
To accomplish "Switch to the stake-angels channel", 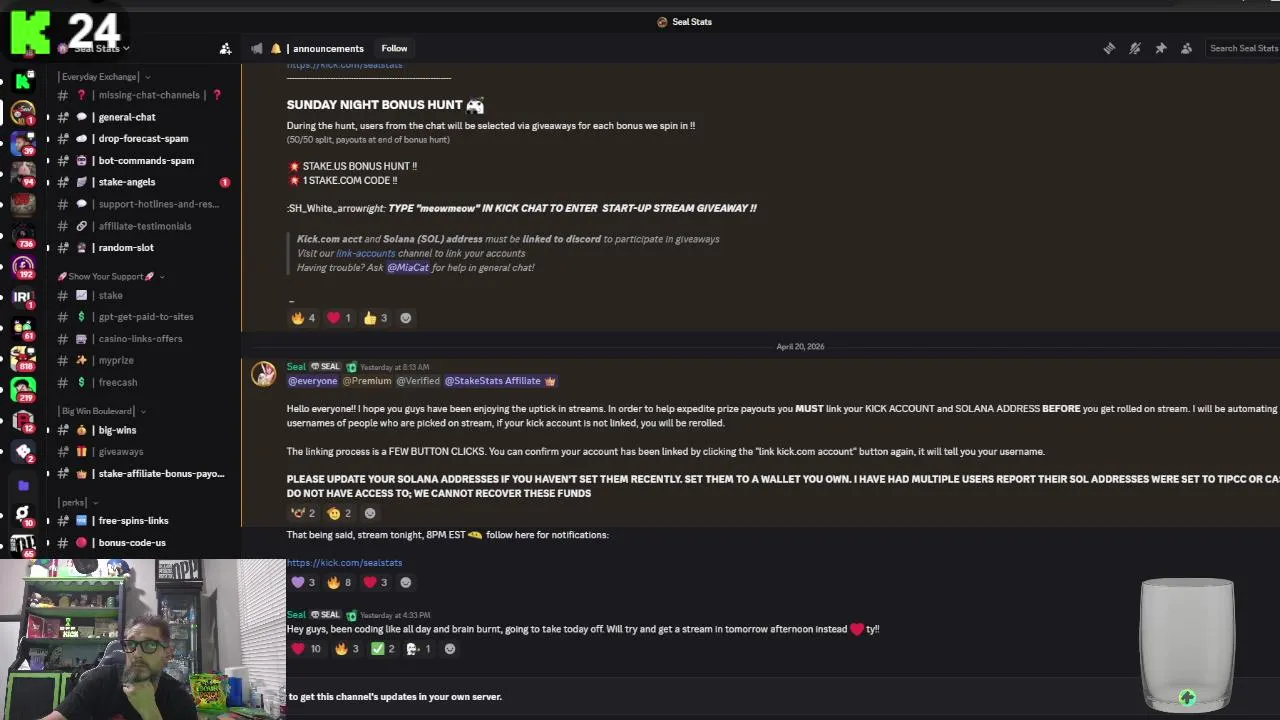I will coord(127,182).
